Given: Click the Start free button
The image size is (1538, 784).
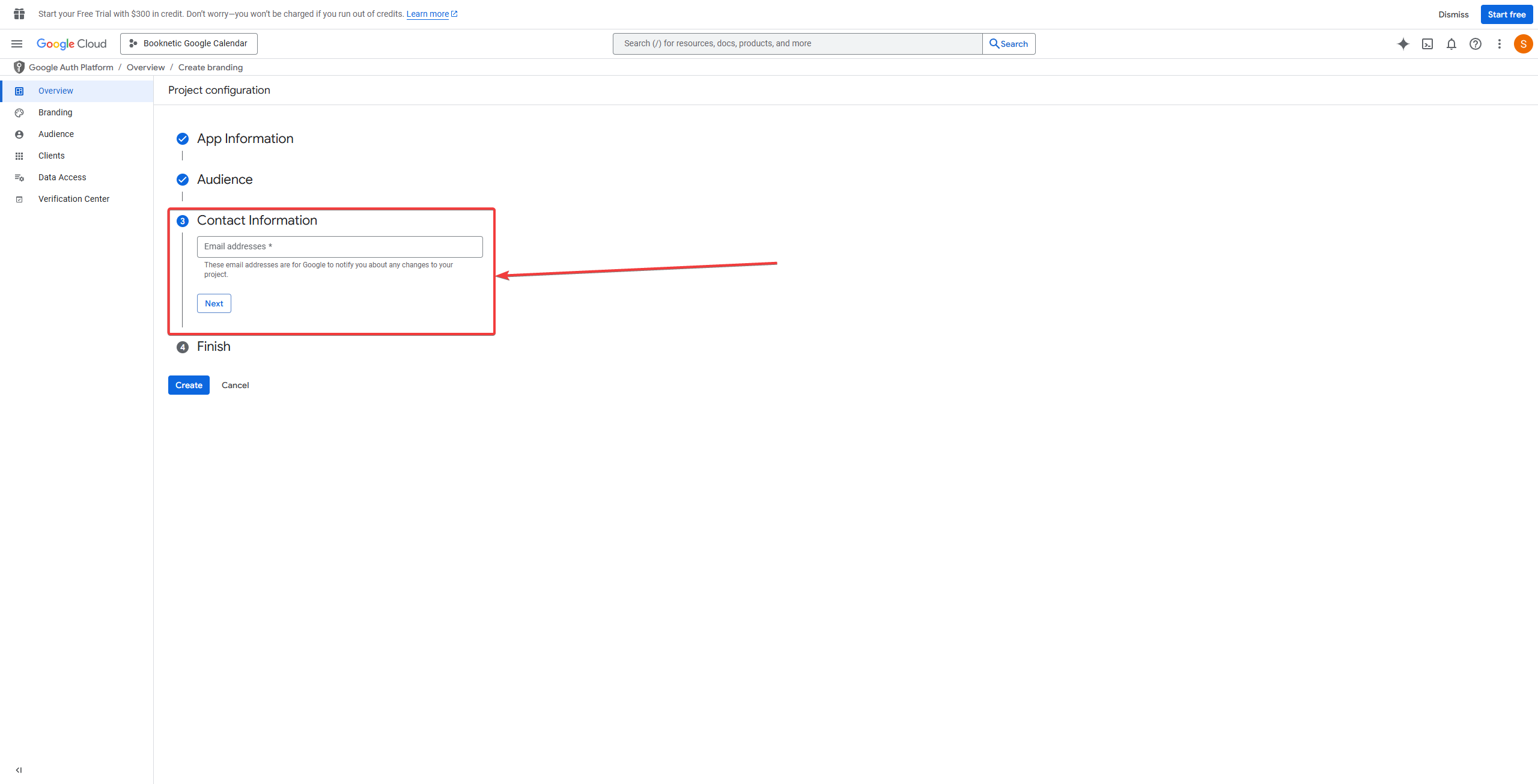Looking at the screenshot, I should 1507,14.
